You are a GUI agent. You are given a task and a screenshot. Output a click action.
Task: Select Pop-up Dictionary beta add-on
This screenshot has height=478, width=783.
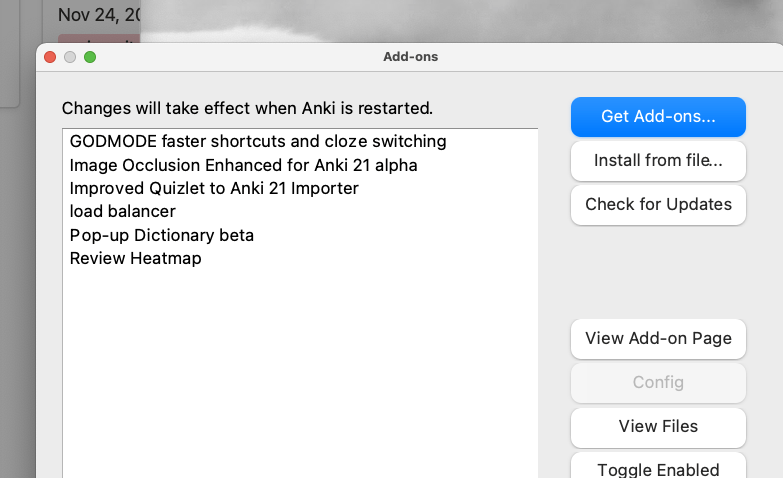162,235
